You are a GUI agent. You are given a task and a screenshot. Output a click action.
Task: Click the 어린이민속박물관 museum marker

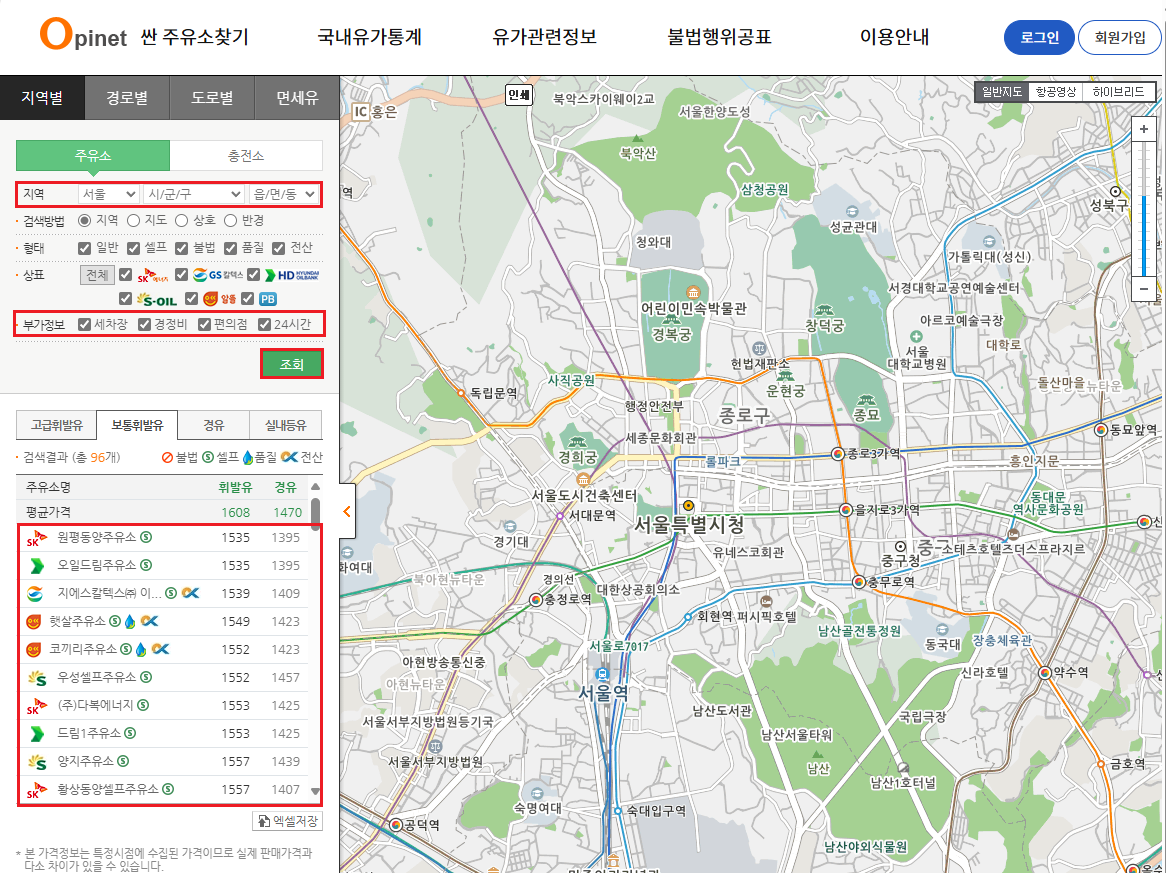click(x=693, y=291)
